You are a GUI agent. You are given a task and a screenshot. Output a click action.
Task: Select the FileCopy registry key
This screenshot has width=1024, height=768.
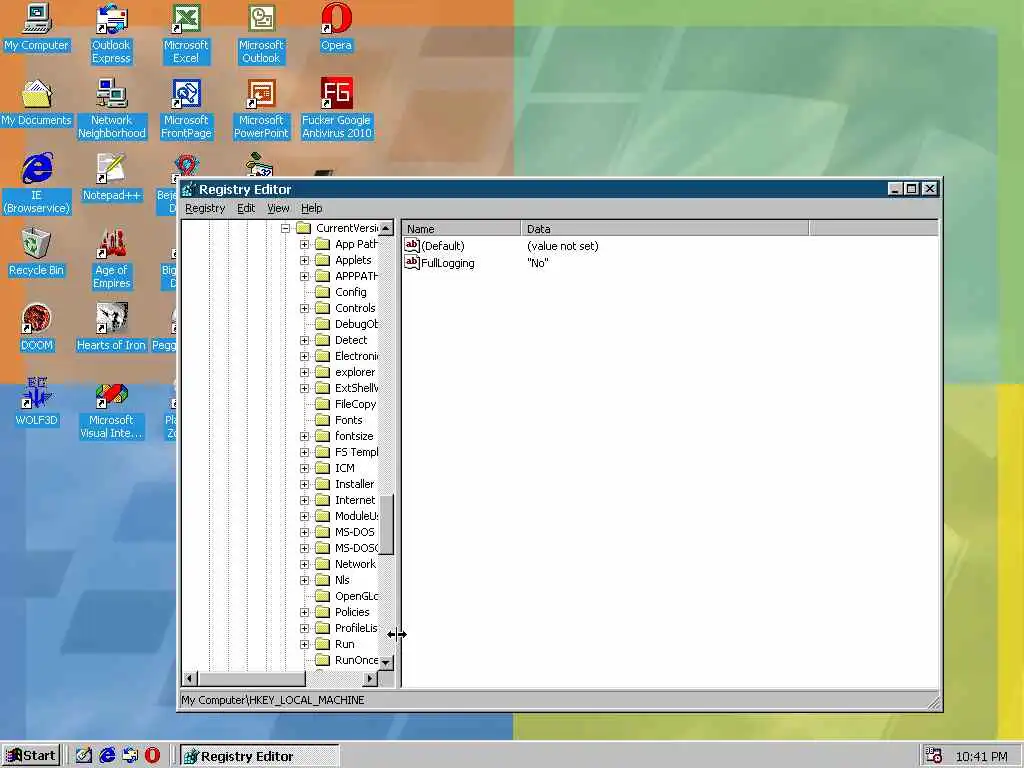355,404
